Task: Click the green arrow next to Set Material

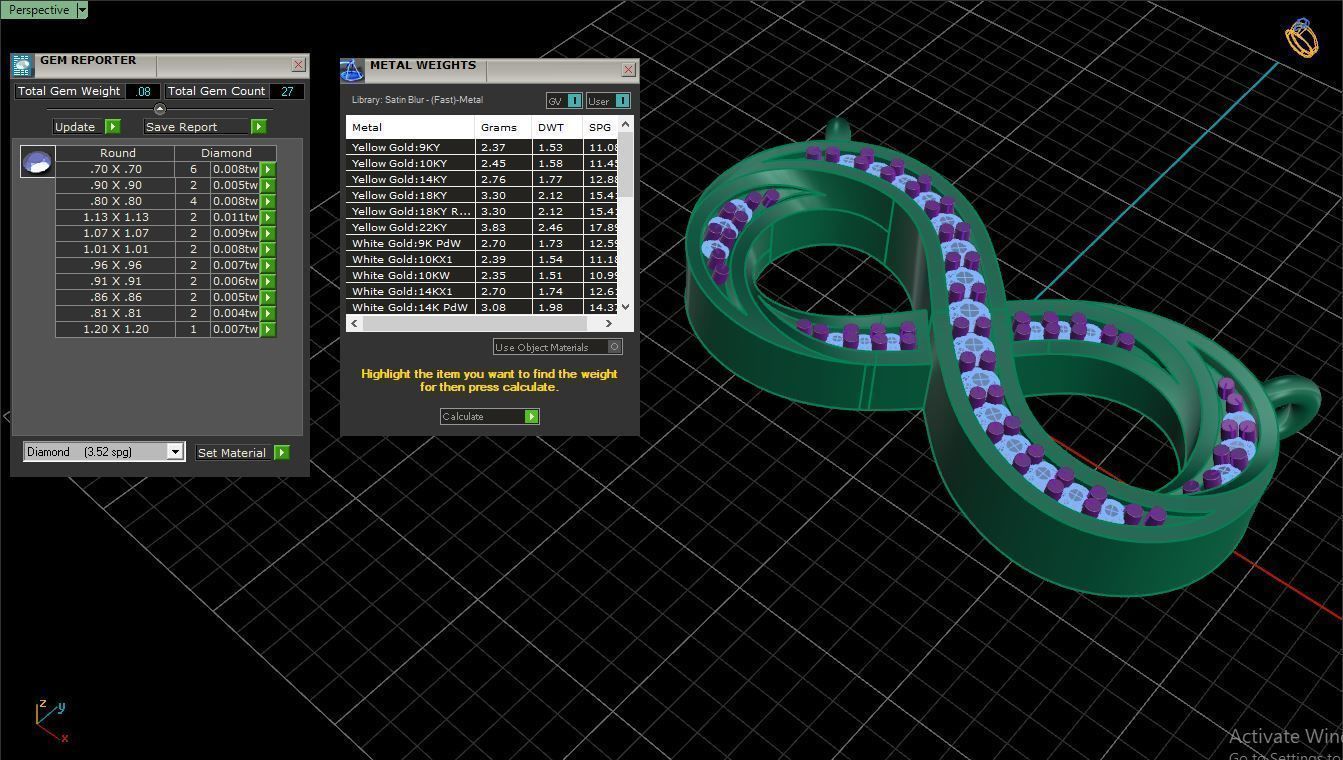Action: click(x=282, y=453)
